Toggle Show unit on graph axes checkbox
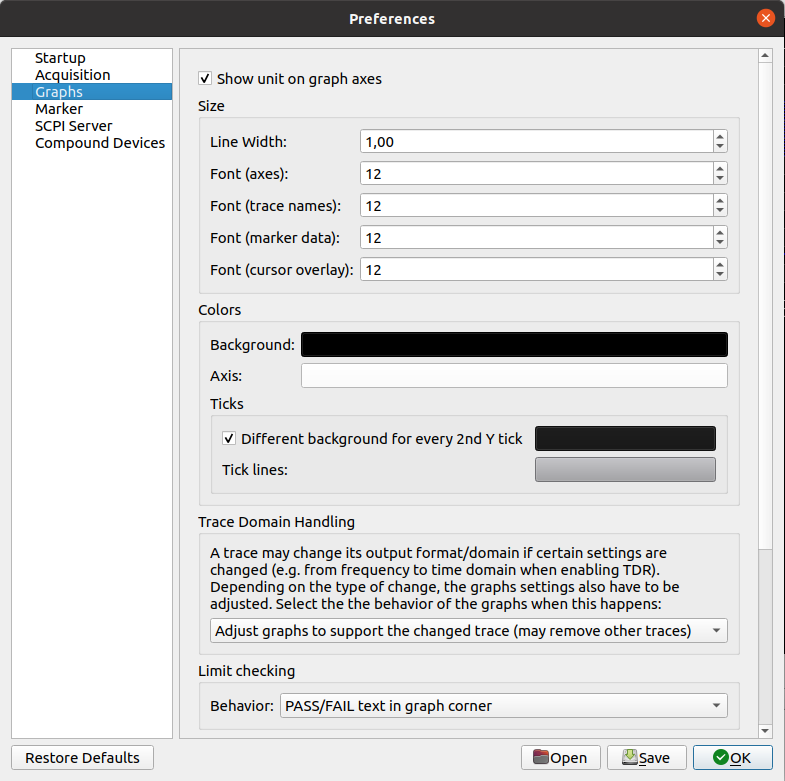The image size is (785, 781). [x=206, y=78]
